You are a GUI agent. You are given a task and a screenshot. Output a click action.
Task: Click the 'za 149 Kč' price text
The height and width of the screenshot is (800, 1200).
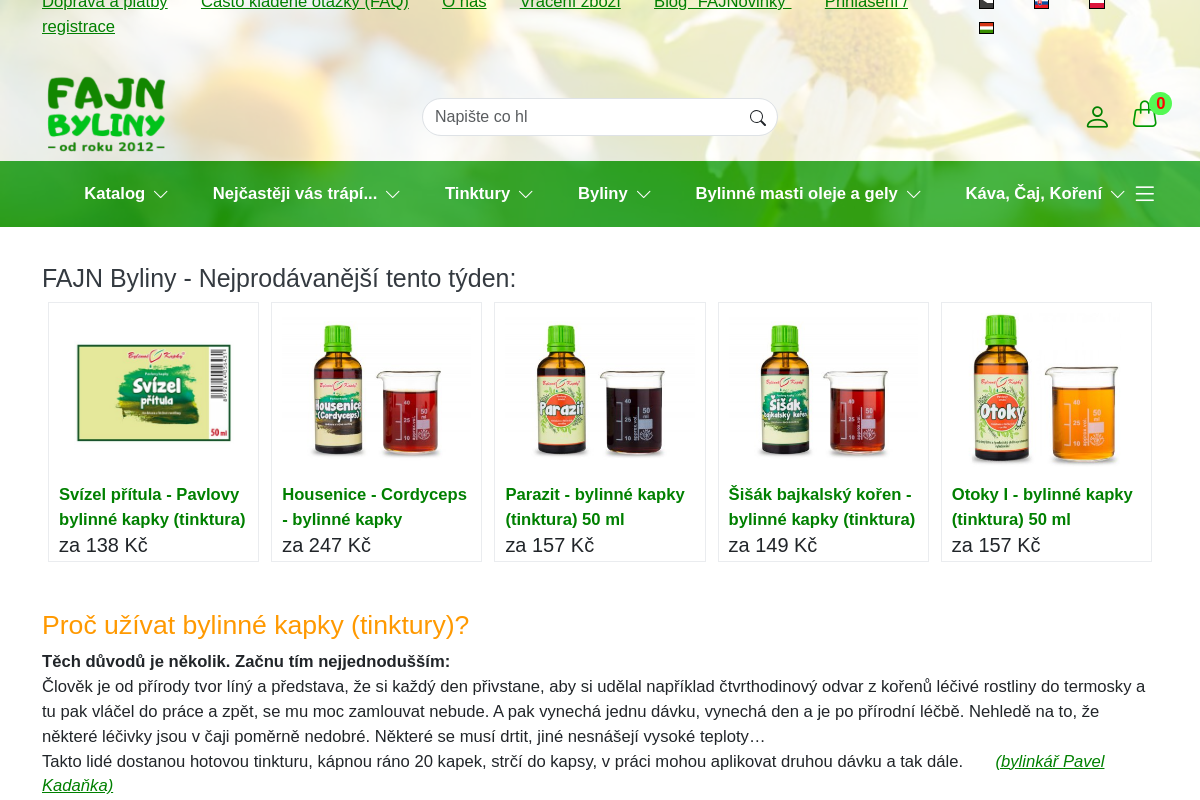(773, 545)
